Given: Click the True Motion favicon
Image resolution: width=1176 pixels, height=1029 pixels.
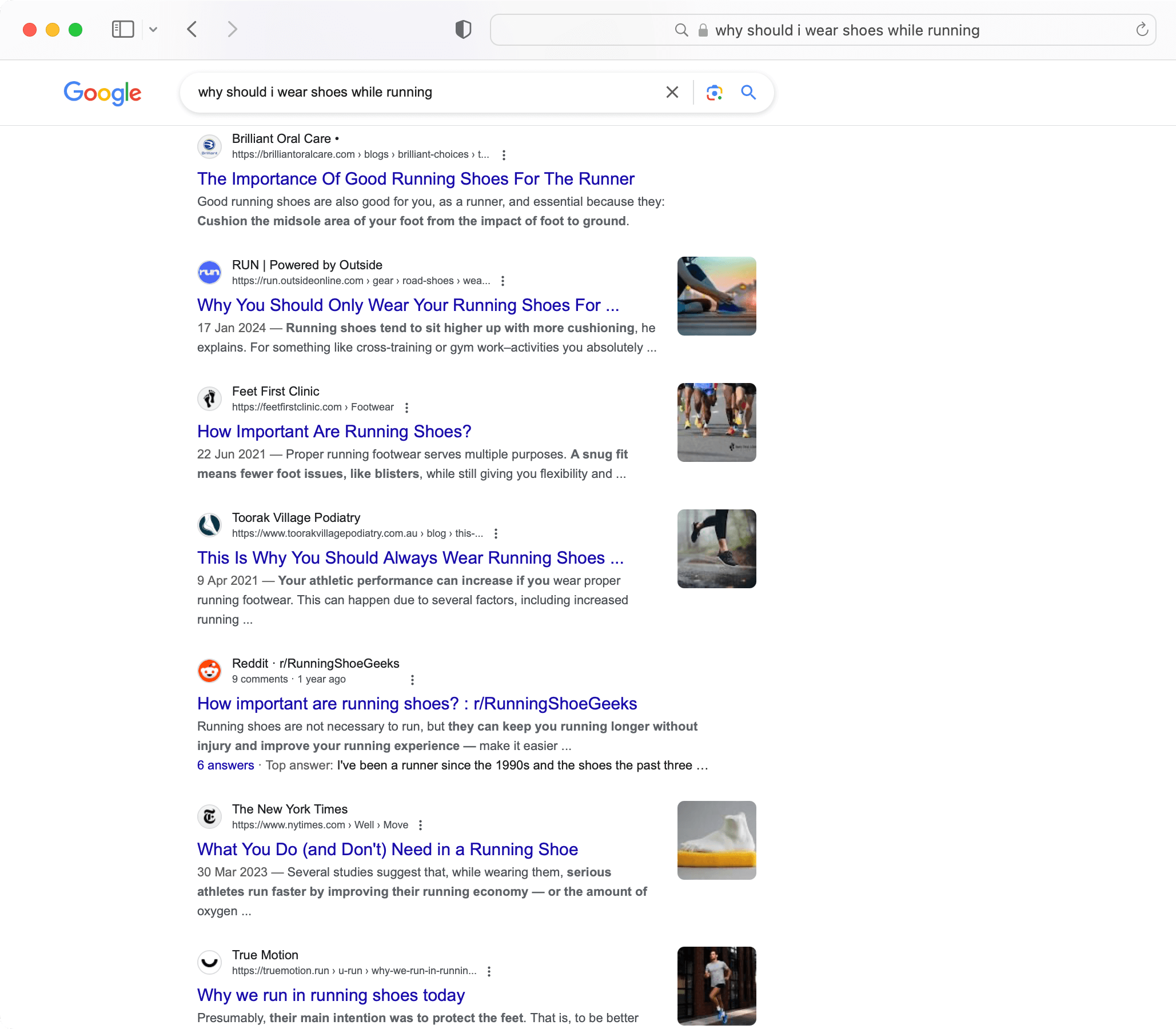Looking at the screenshot, I should tap(210, 962).
